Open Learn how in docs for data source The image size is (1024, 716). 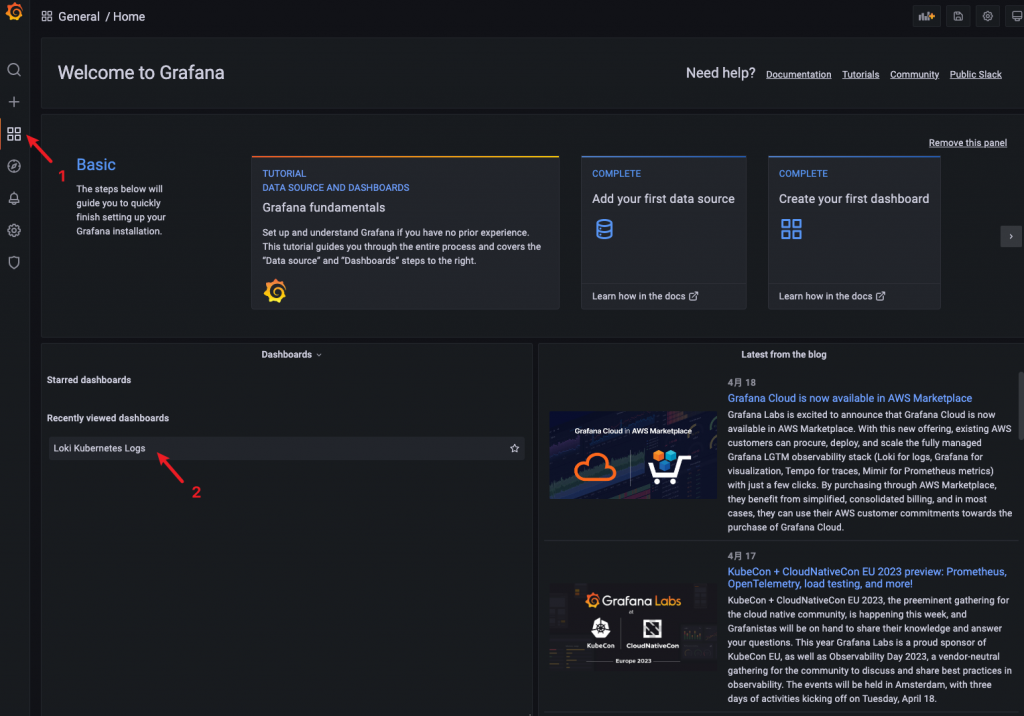645,296
